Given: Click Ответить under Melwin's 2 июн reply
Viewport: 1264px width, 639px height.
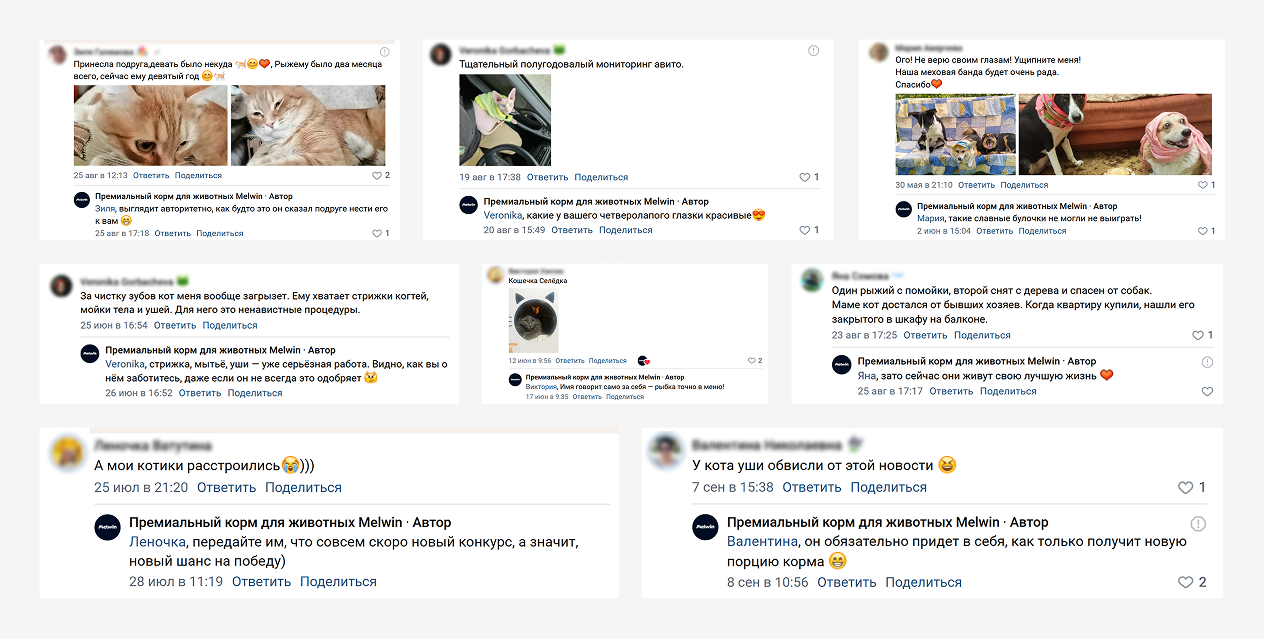Looking at the screenshot, I should pyautogui.click(x=994, y=231).
